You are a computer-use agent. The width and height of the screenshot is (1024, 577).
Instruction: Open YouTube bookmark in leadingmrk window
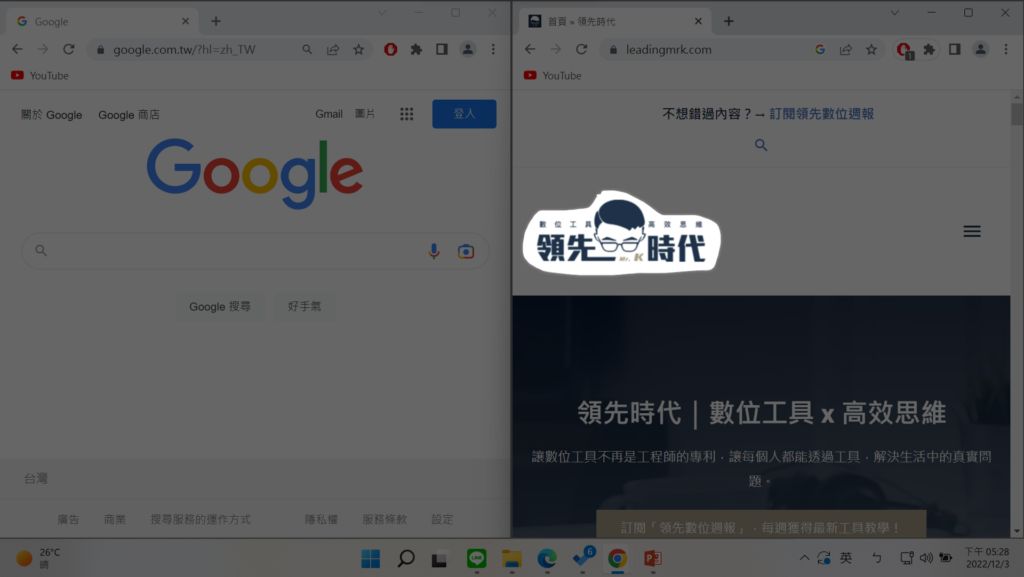tap(552, 76)
